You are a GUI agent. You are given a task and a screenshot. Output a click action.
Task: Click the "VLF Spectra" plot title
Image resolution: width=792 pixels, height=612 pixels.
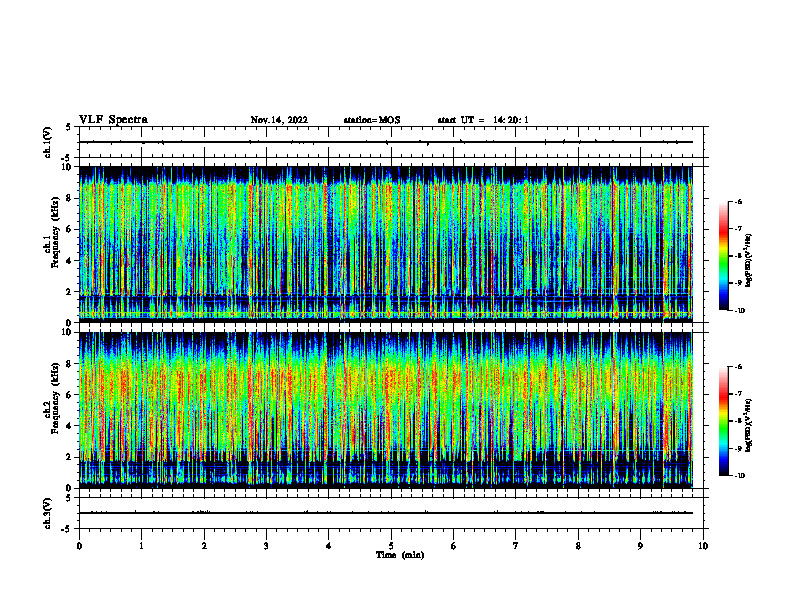point(113,120)
